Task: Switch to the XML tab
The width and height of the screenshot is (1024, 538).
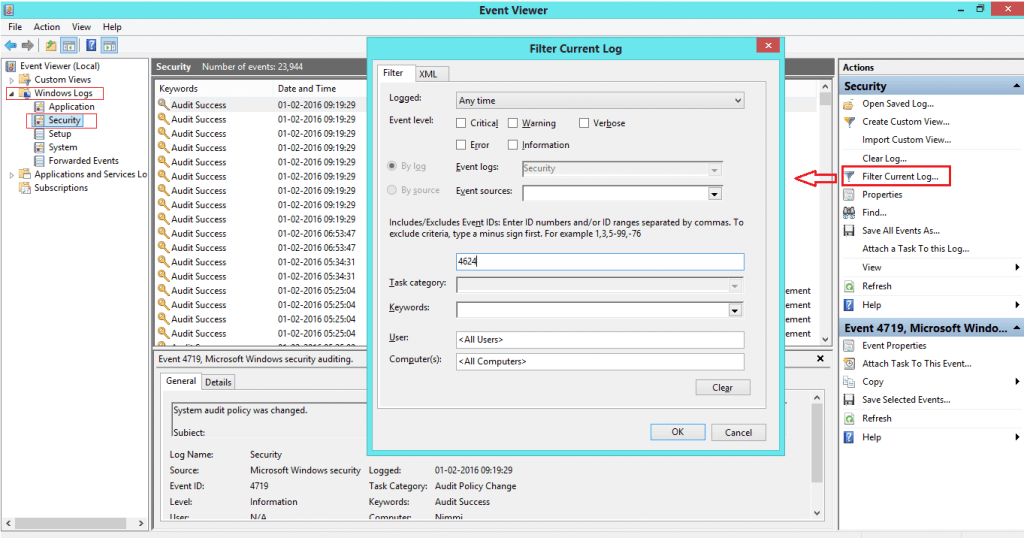Action: 428,74
